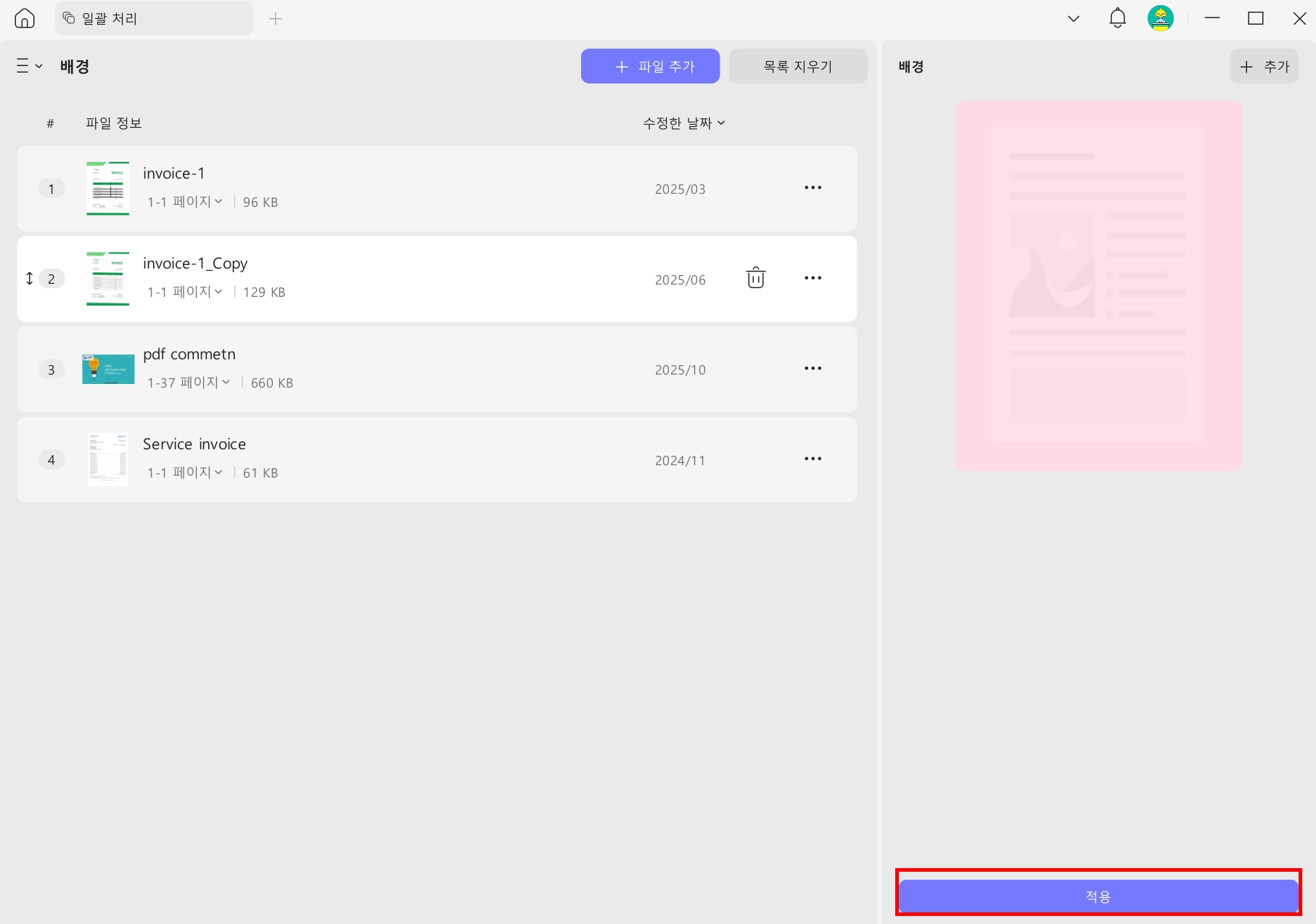Click the 추가 background button
Viewport: 1316px width, 924px height.
1264,66
